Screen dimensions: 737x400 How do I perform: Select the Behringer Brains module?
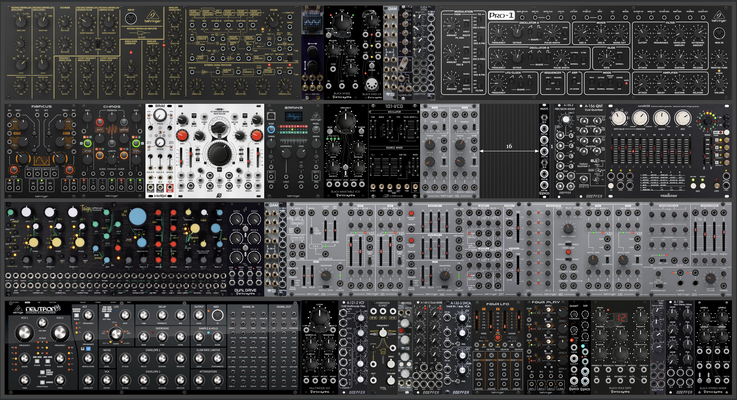(x=293, y=150)
